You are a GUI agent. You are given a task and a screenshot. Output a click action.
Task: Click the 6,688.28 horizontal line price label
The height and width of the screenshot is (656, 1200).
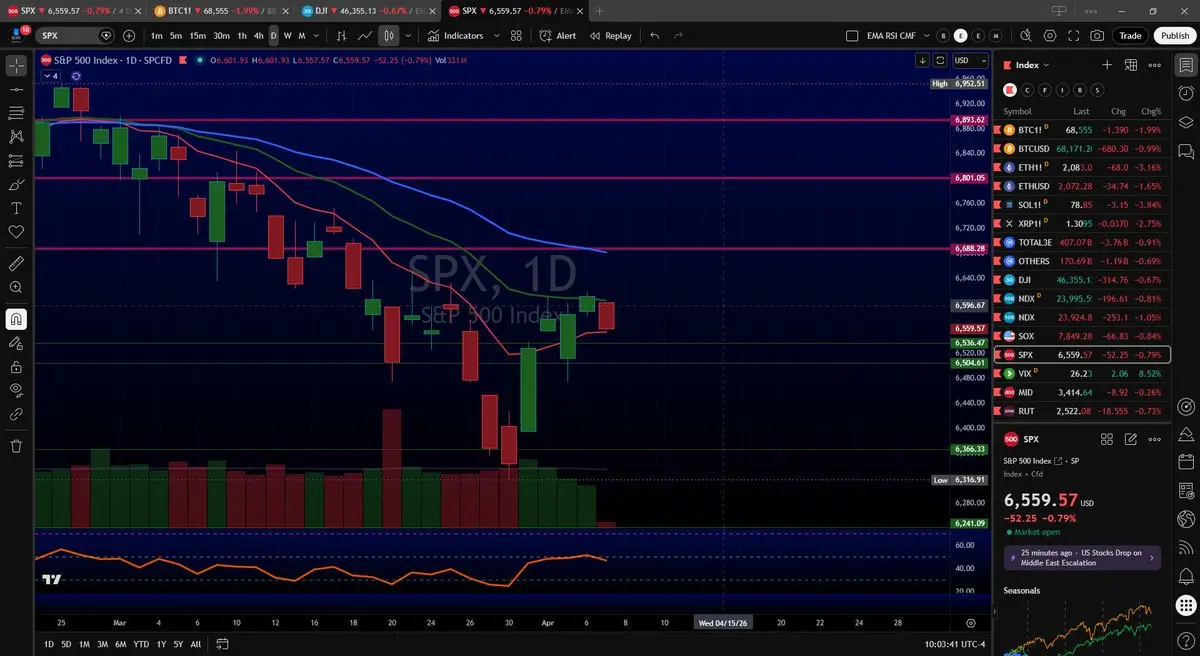pyautogui.click(x=971, y=248)
